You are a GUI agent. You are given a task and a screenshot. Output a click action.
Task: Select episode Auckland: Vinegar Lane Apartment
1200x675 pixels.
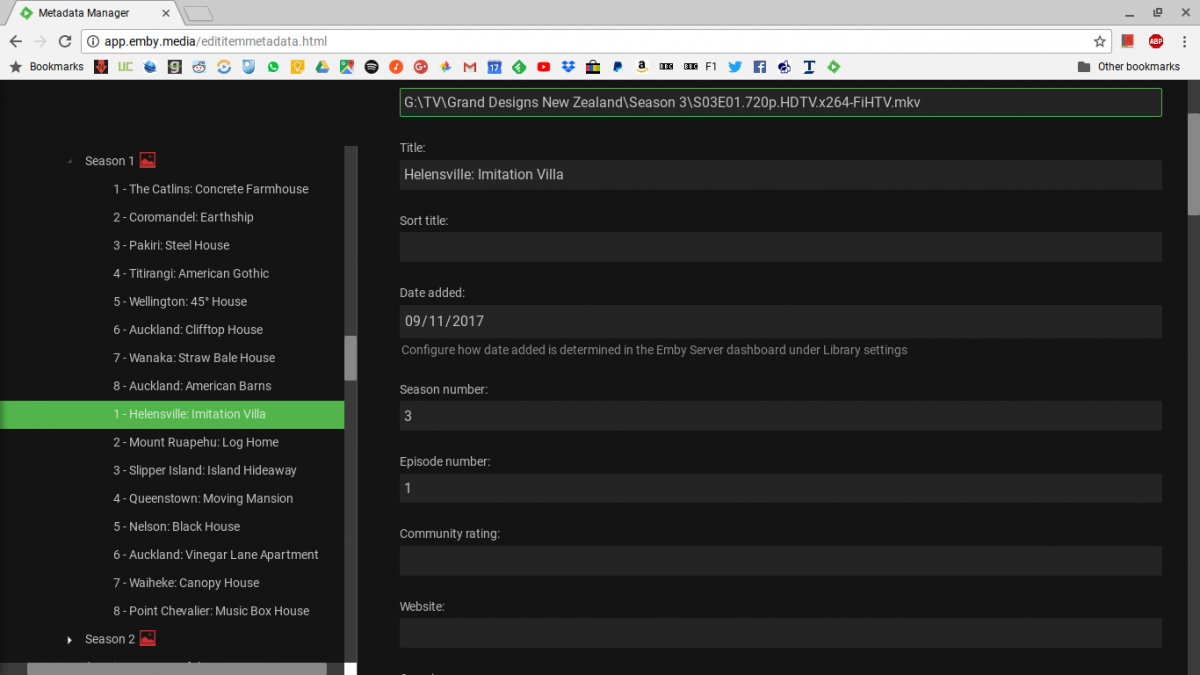tap(216, 554)
